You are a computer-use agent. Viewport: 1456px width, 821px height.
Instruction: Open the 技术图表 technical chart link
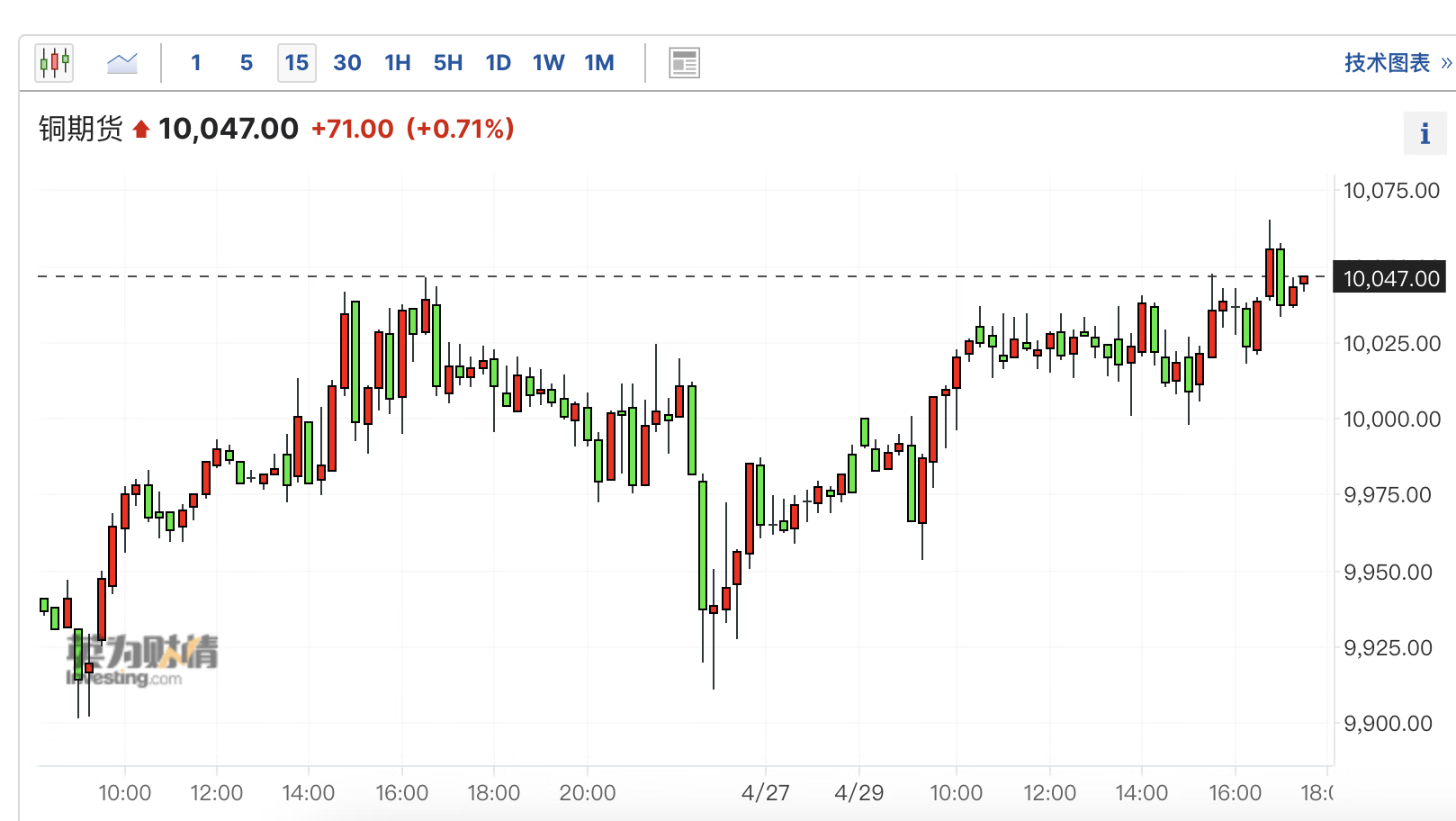tap(1396, 63)
